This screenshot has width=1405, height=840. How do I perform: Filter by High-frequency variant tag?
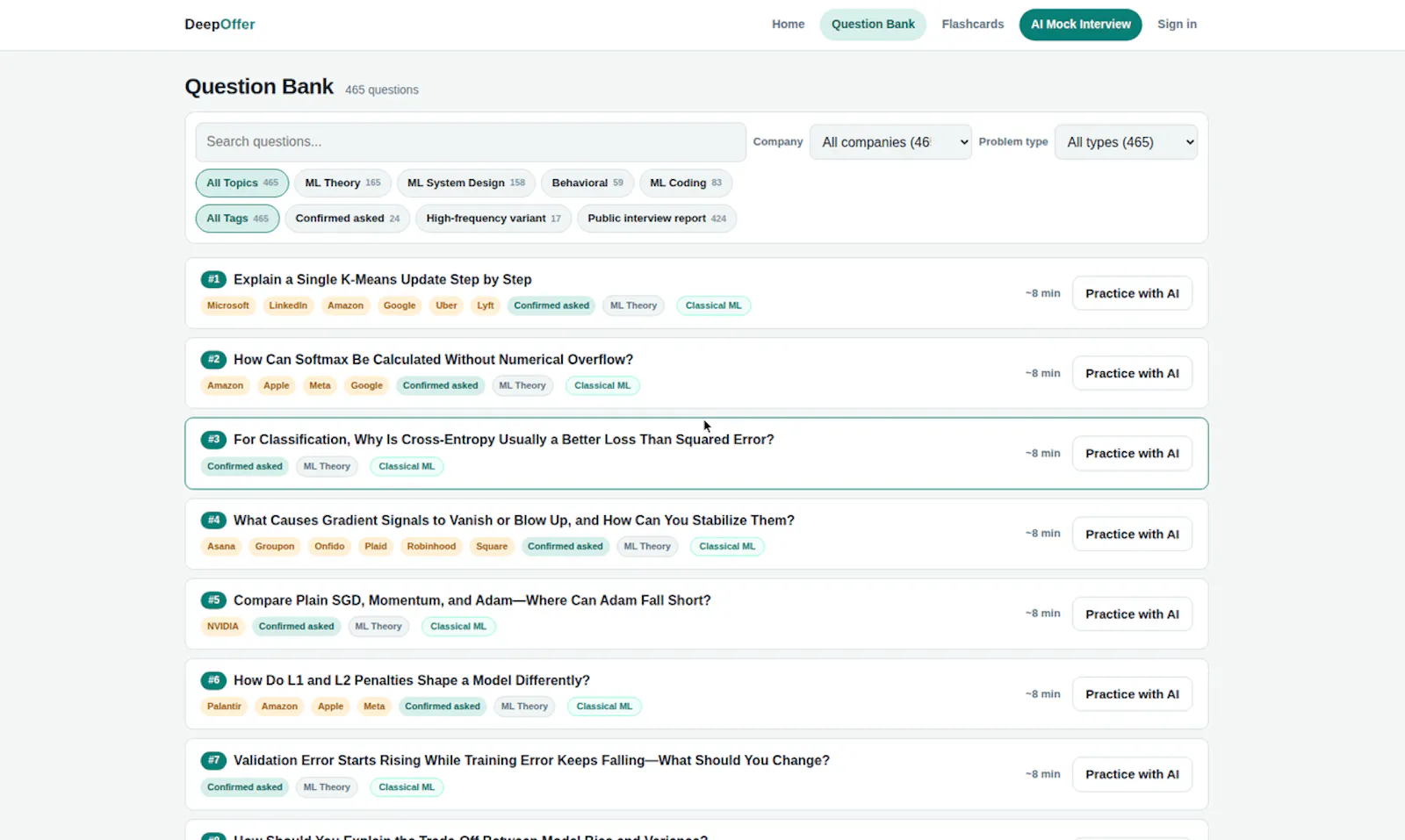[494, 219]
